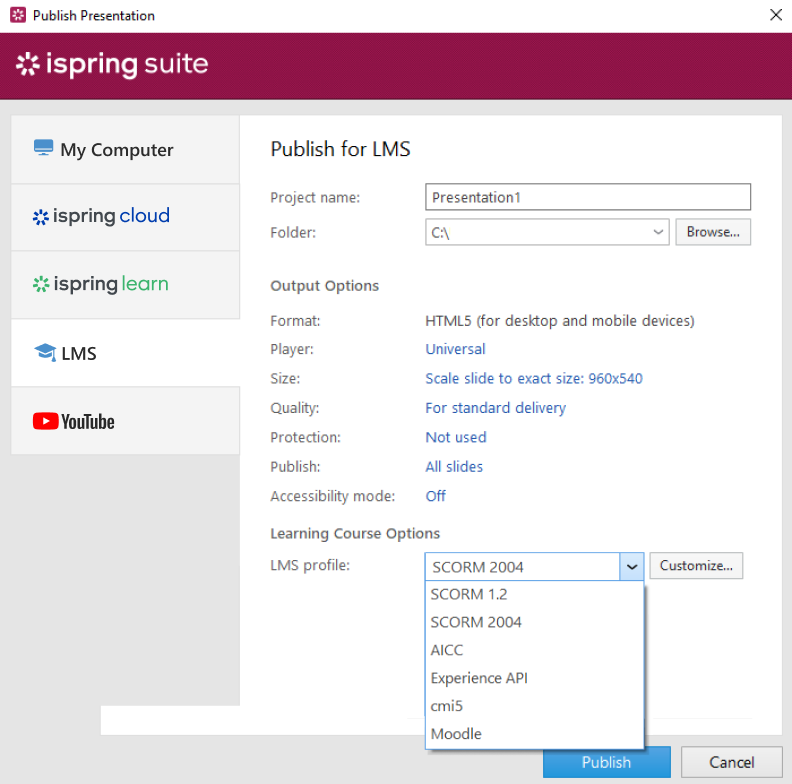
Task: Click the iSpring Suite logo in the banner
Action: click(x=112, y=64)
